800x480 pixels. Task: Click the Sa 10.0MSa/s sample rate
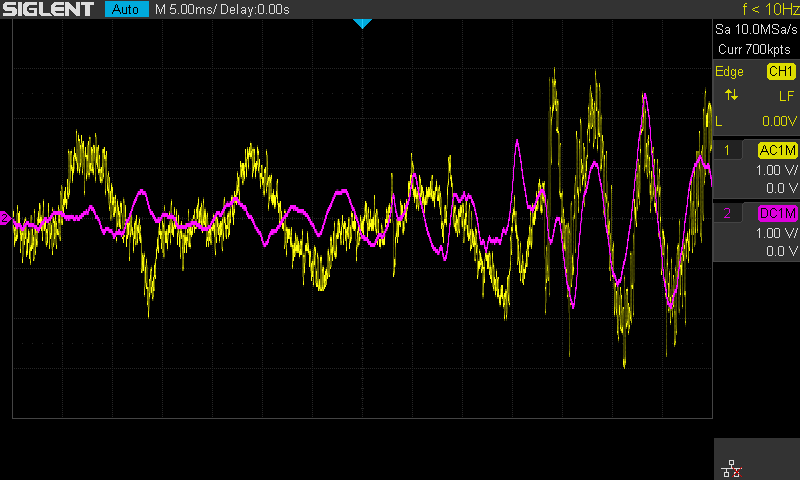point(756,30)
